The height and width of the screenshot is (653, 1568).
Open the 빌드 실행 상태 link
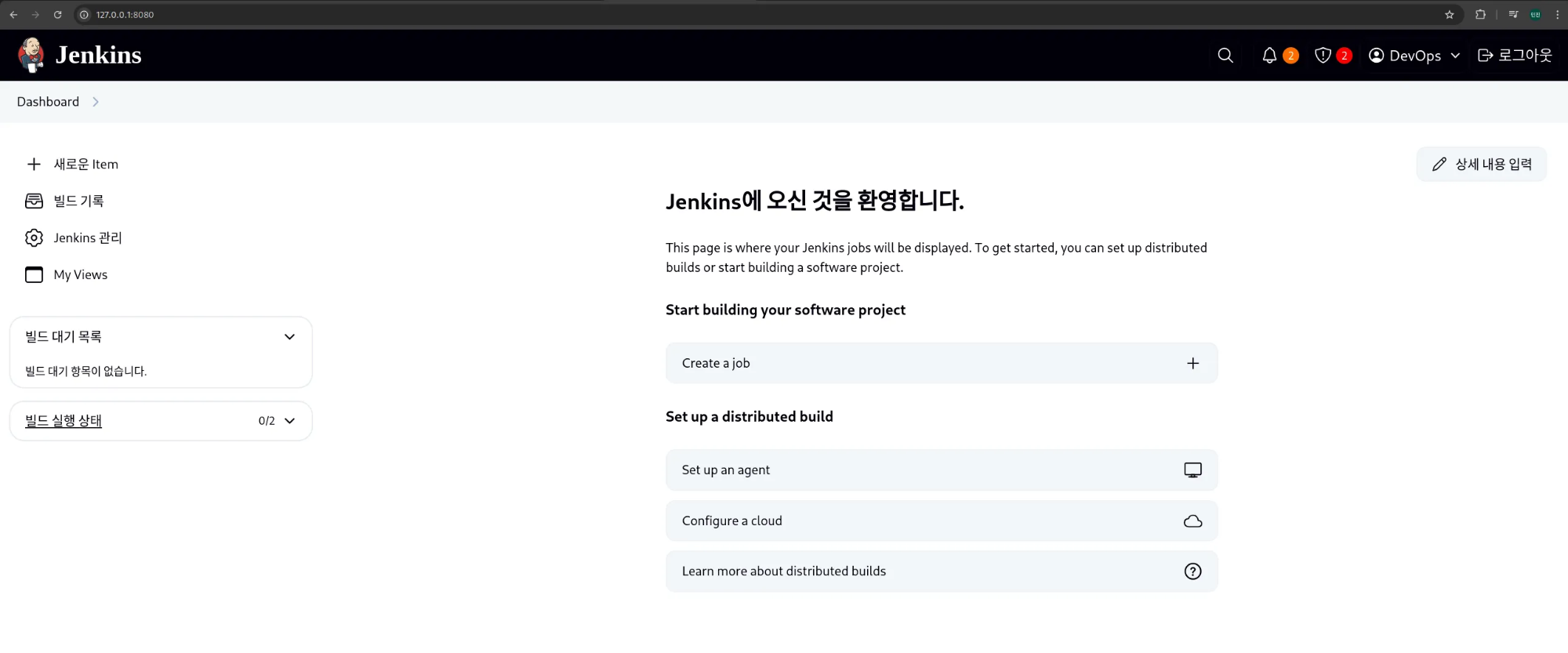coord(64,421)
